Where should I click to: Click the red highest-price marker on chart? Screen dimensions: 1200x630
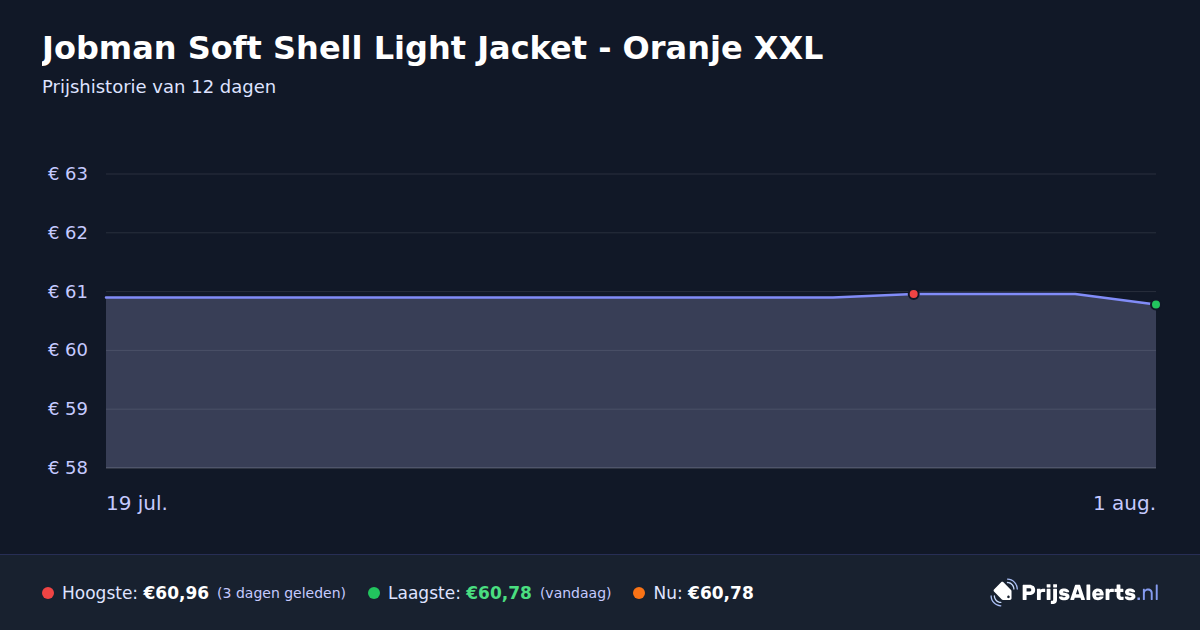[x=913, y=294]
